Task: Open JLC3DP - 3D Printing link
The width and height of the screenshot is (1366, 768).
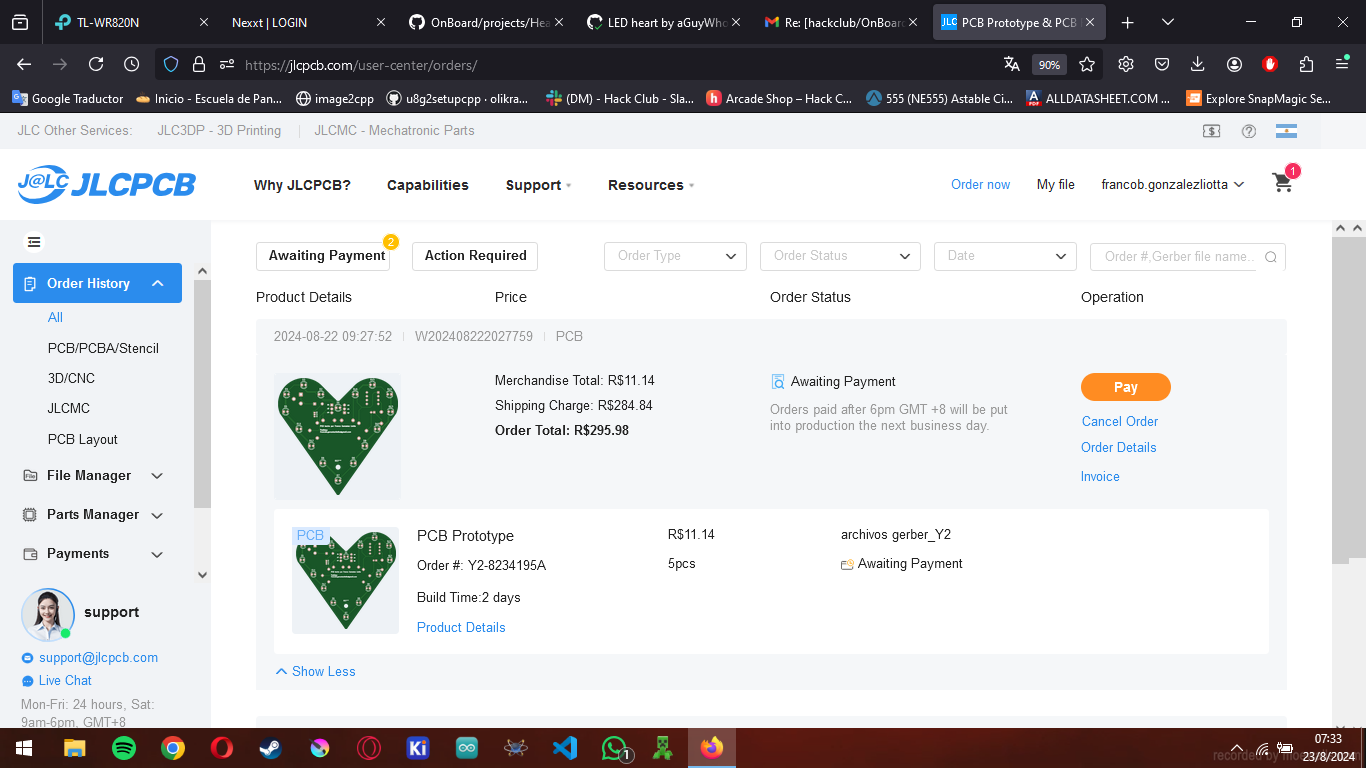Action: tap(219, 130)
